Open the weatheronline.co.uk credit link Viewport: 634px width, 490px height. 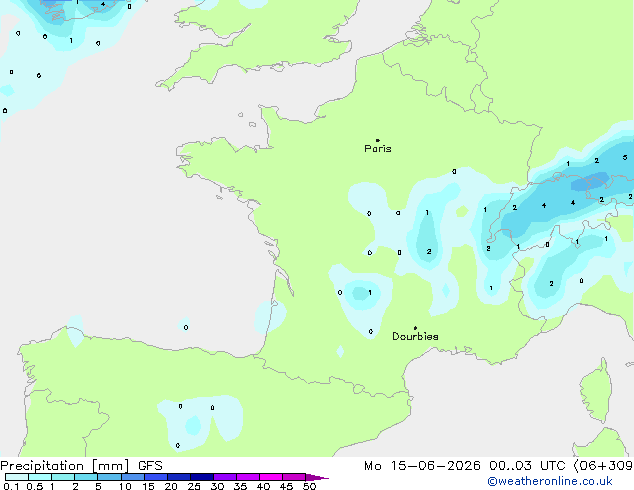(550, 481)
